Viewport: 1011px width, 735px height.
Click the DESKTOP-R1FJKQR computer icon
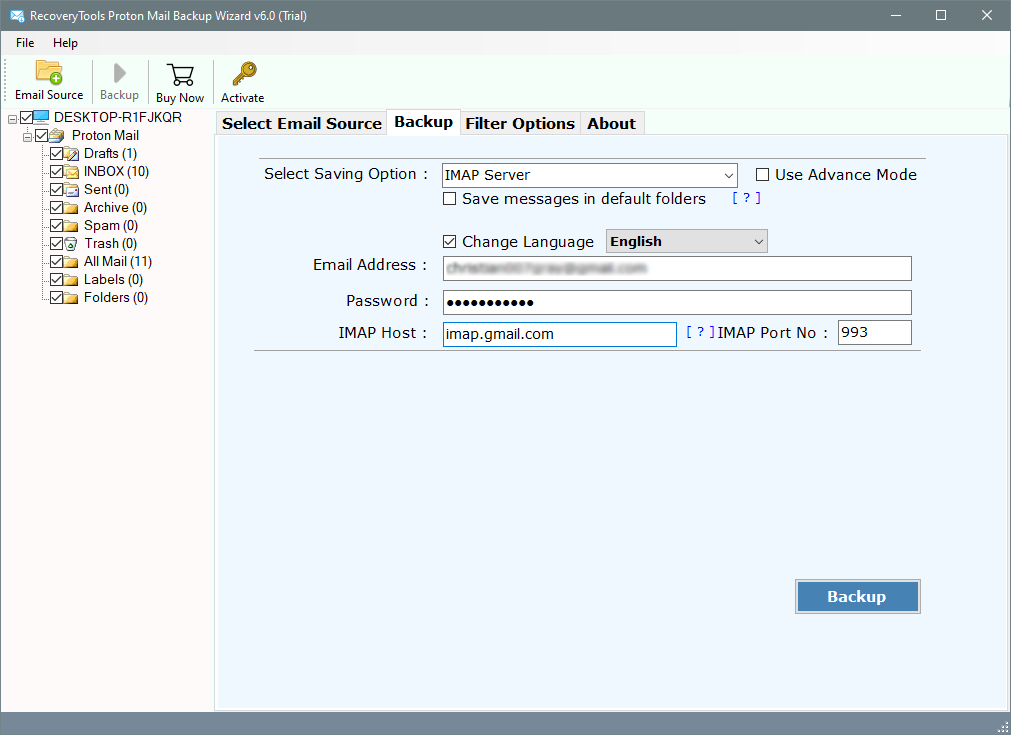pyautogui.click(x=41, y=117)
